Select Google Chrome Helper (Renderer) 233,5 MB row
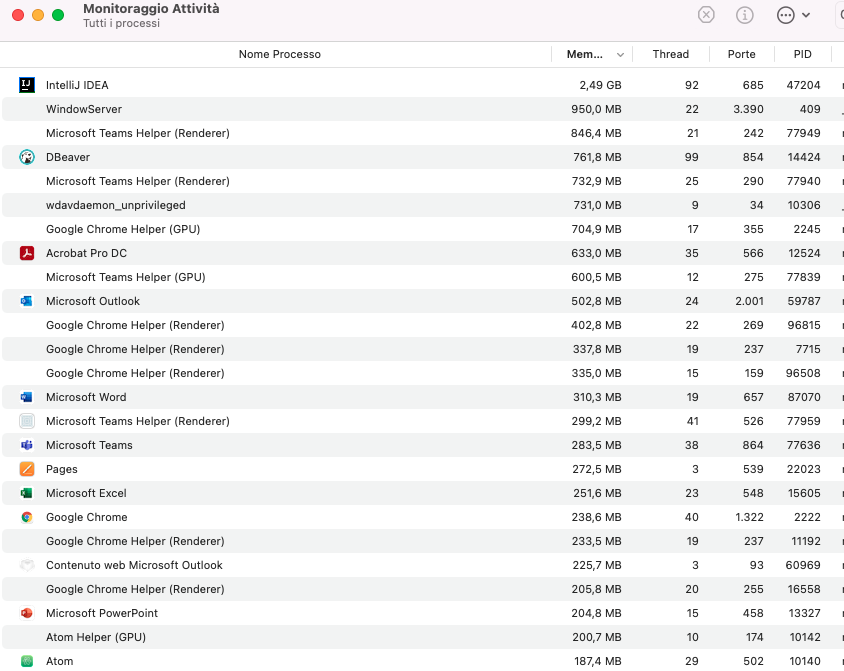This screenshot has height=671, width=844. pos(422,541)
